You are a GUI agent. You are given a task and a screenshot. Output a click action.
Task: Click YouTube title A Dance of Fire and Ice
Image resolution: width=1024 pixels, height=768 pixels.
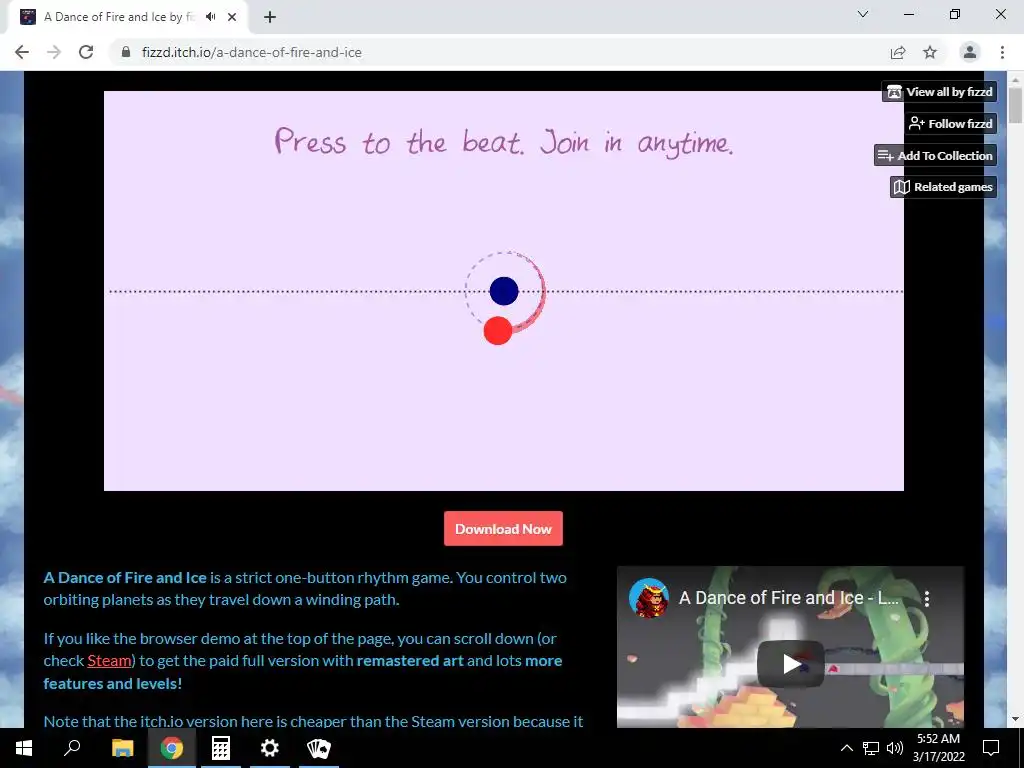[789, 598]
